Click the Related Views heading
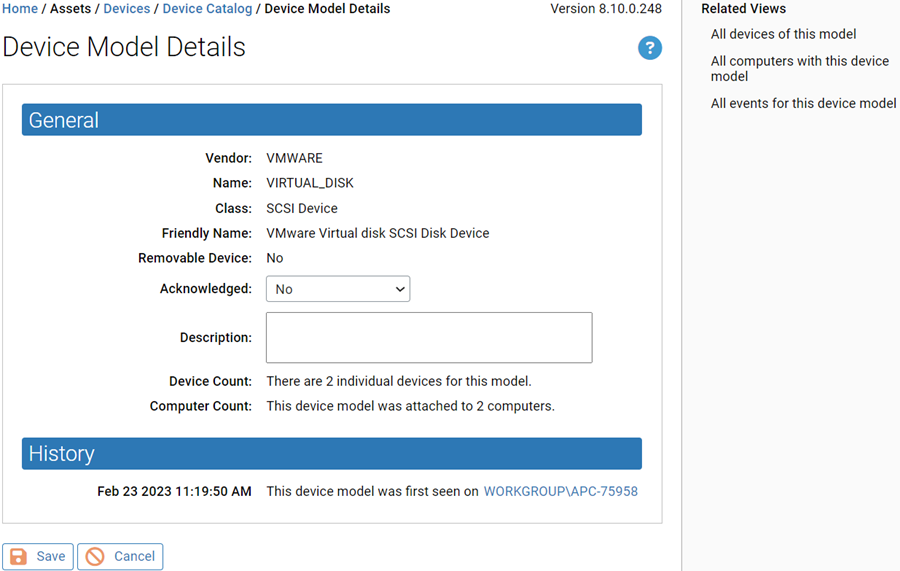The height and width of the screenshot is (571, 900). coord(744,9)
